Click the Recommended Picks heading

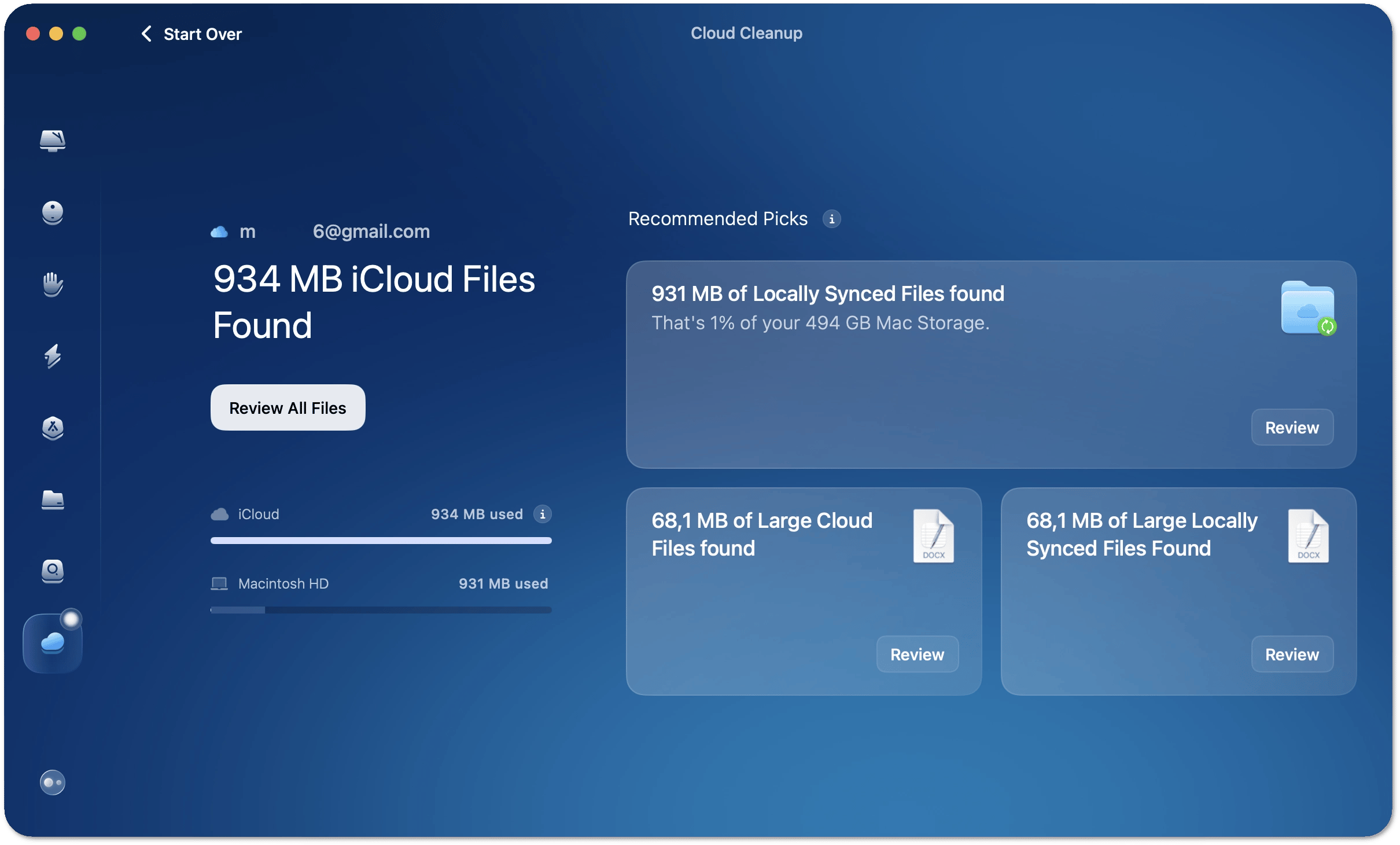click(x=717, y=219)
